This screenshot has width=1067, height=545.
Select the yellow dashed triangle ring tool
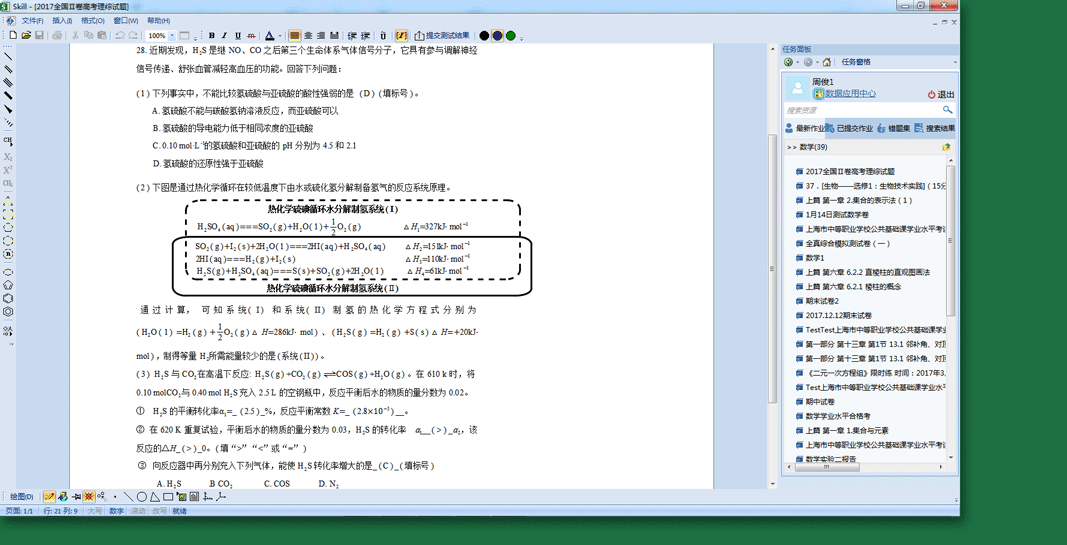tap(8, 202)
